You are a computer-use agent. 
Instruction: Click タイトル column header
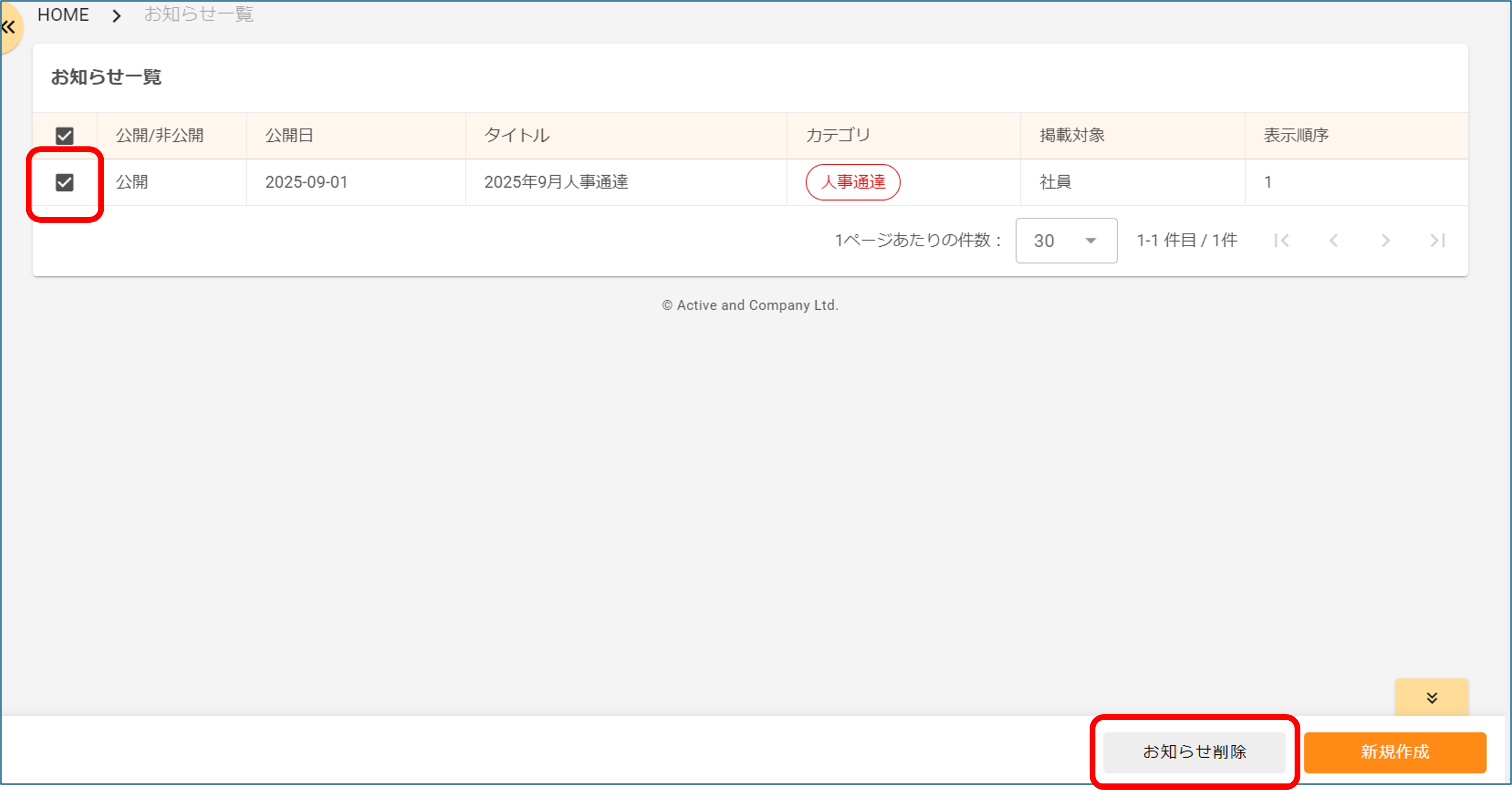pos(517,136)
